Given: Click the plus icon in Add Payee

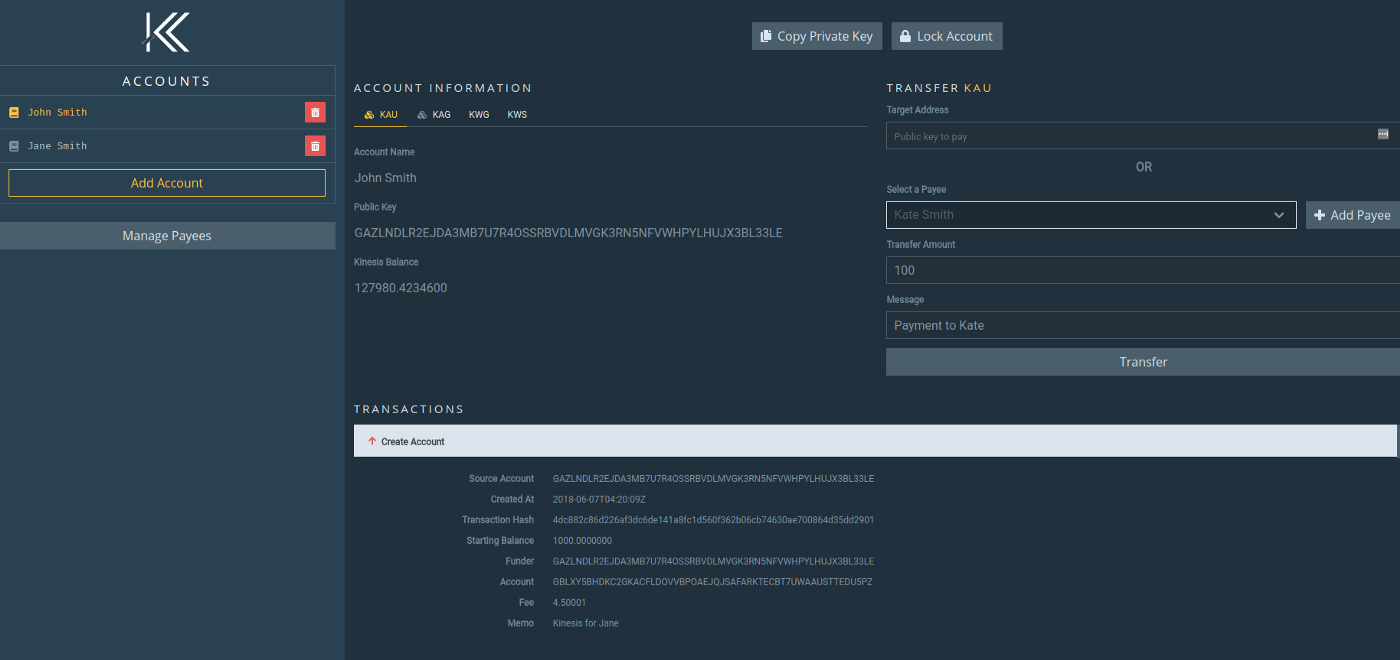Looking at the screenshot, I should pos(1319,215).
